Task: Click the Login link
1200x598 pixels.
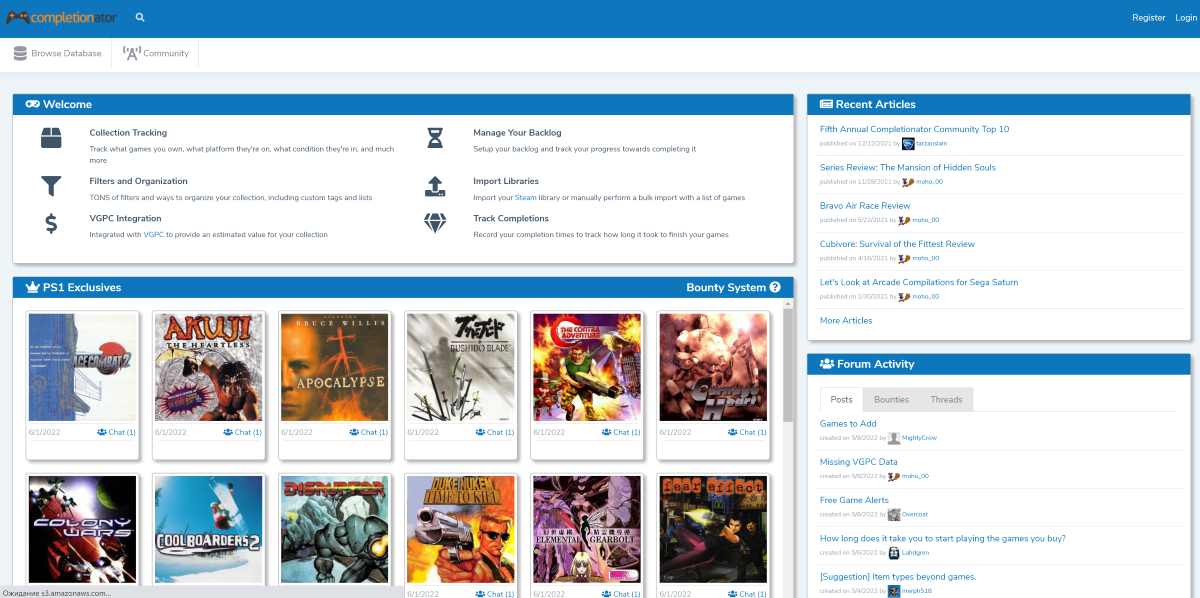Action: [x=1185, y=18]
